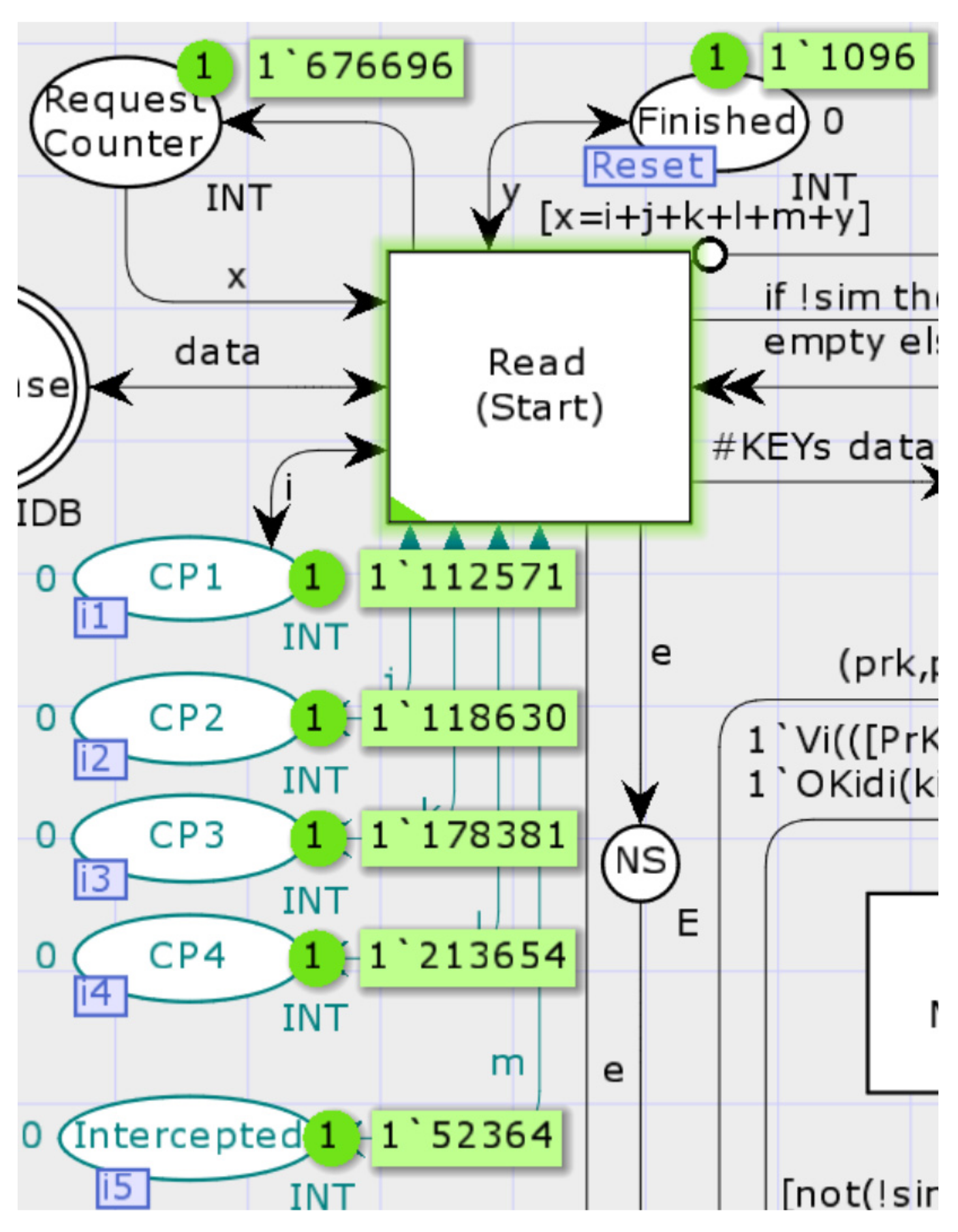Select the NS place circle
This screenshot has width=958, height=1232.
coord(640,861)
